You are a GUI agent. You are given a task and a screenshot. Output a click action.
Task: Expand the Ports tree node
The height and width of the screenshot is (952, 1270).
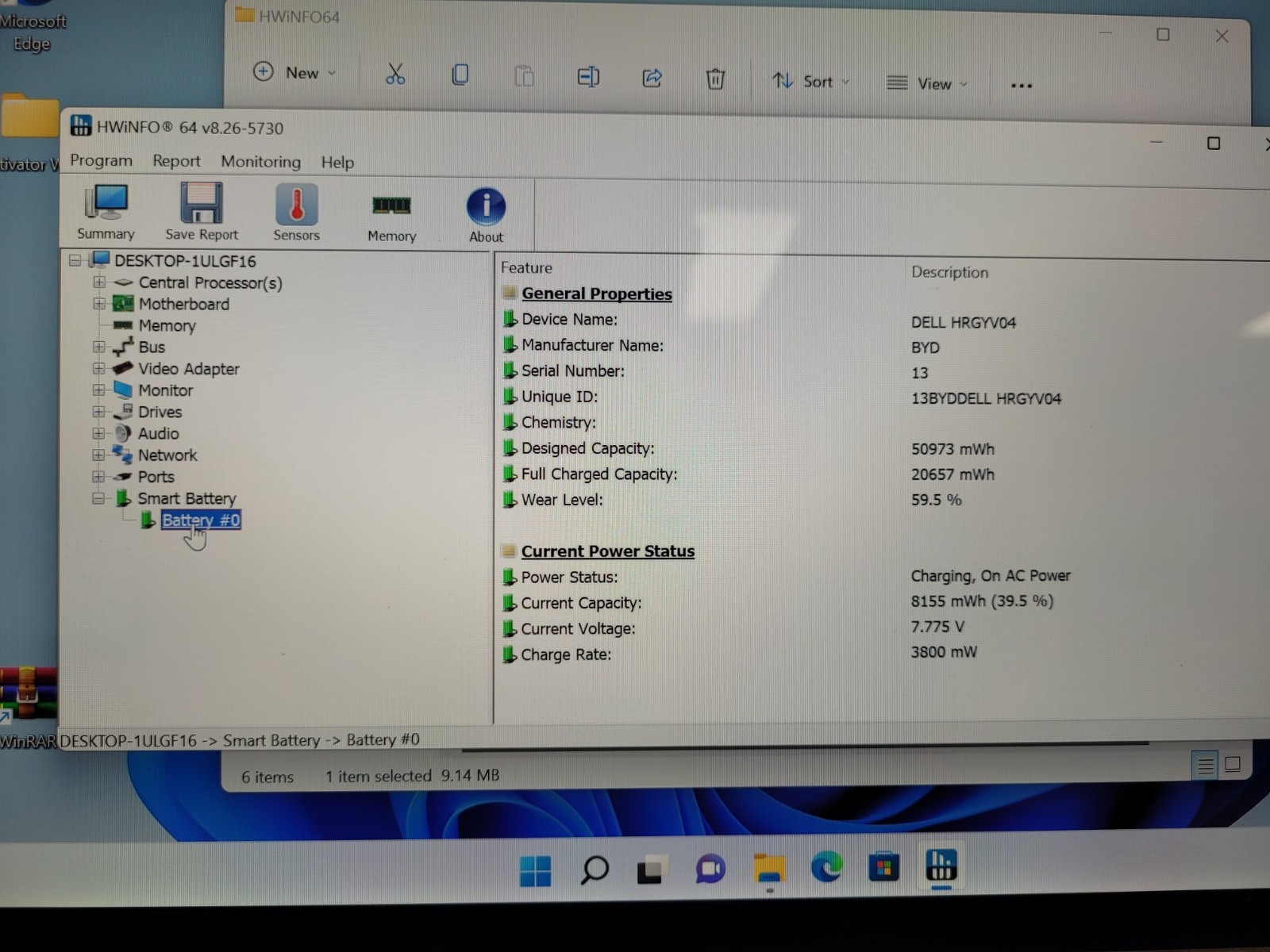coord(98,476)
